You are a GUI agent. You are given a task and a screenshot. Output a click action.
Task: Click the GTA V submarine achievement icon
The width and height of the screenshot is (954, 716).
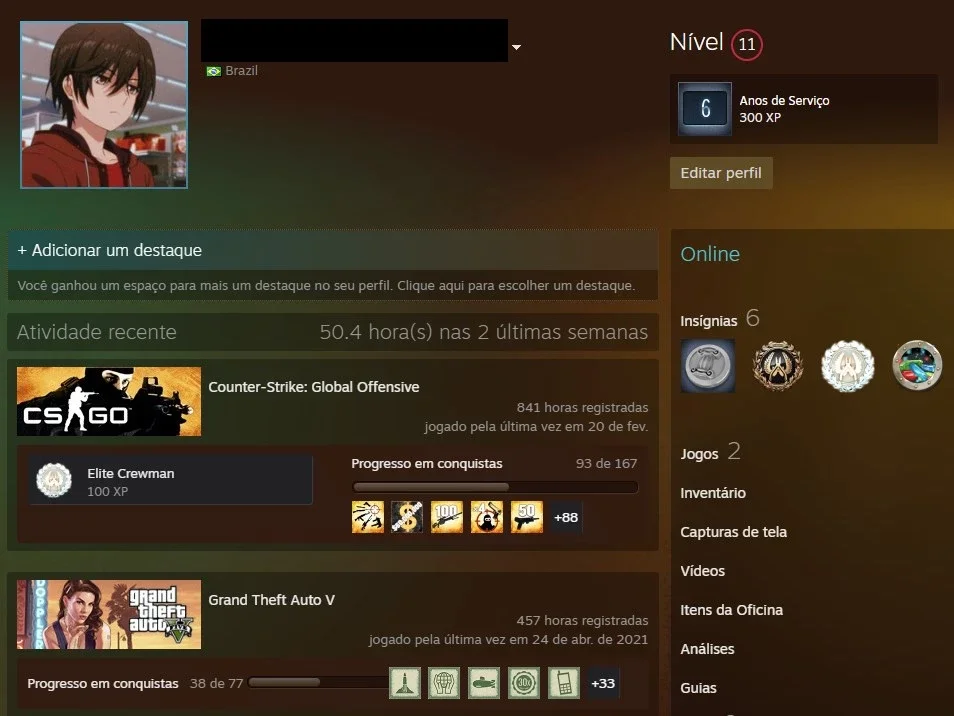[484, 683]
